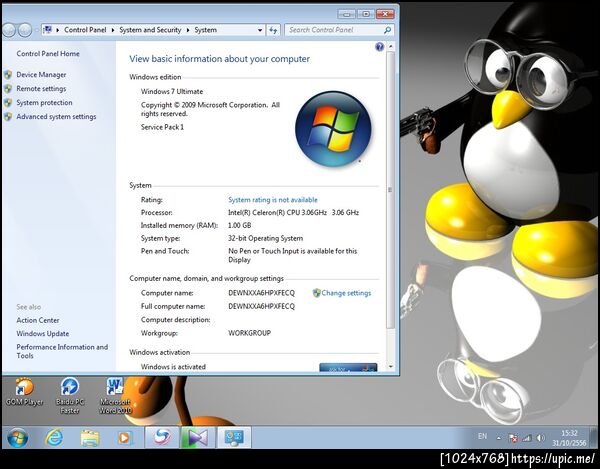The height and width of the screenshot is (469, 600).
Task: Click the Visual Studio icon on taskbar
Action: (x=198, y=437)
